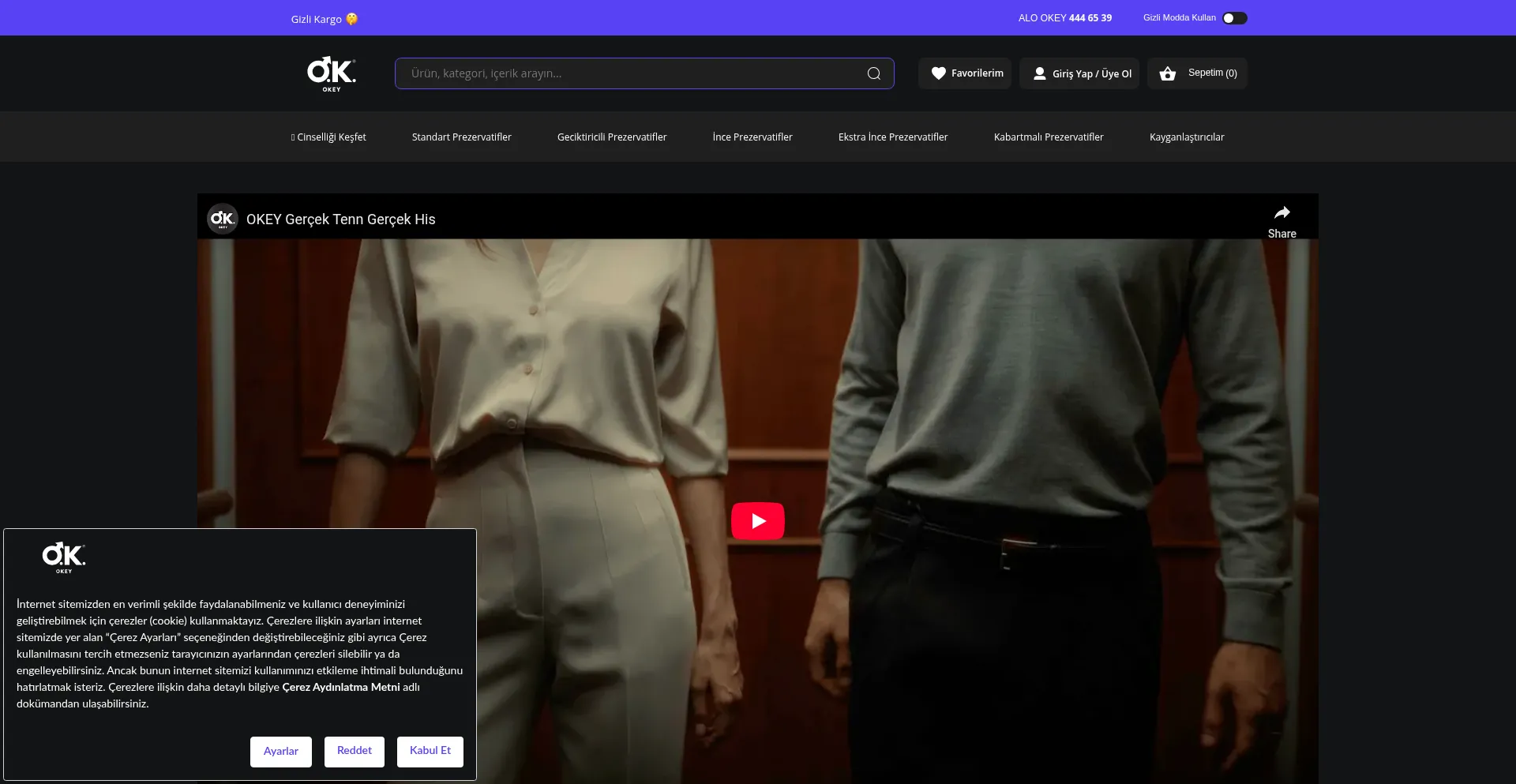This screenshot has height=784, width=1516.
Task: Reject cookies with Reddet button
Action: 354,751
